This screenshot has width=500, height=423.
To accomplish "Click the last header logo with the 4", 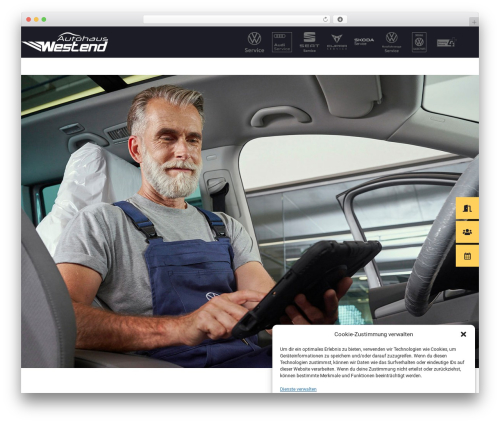I will tap(446, 42).
